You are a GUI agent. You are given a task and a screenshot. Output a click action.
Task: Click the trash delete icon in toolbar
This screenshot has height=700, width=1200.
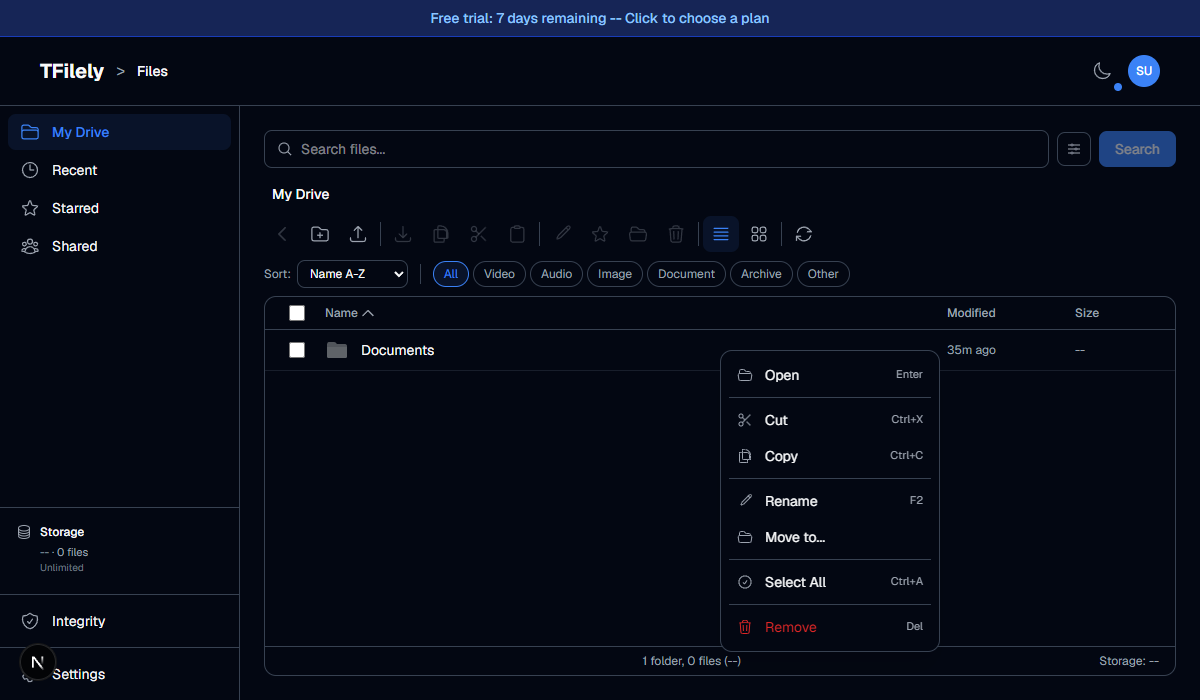pyautogui.click(x=676, y=234)
